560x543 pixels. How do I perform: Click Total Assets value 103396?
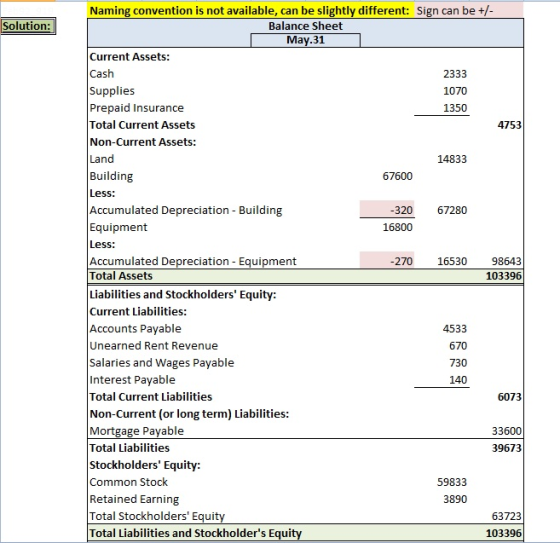click(504, 276)
